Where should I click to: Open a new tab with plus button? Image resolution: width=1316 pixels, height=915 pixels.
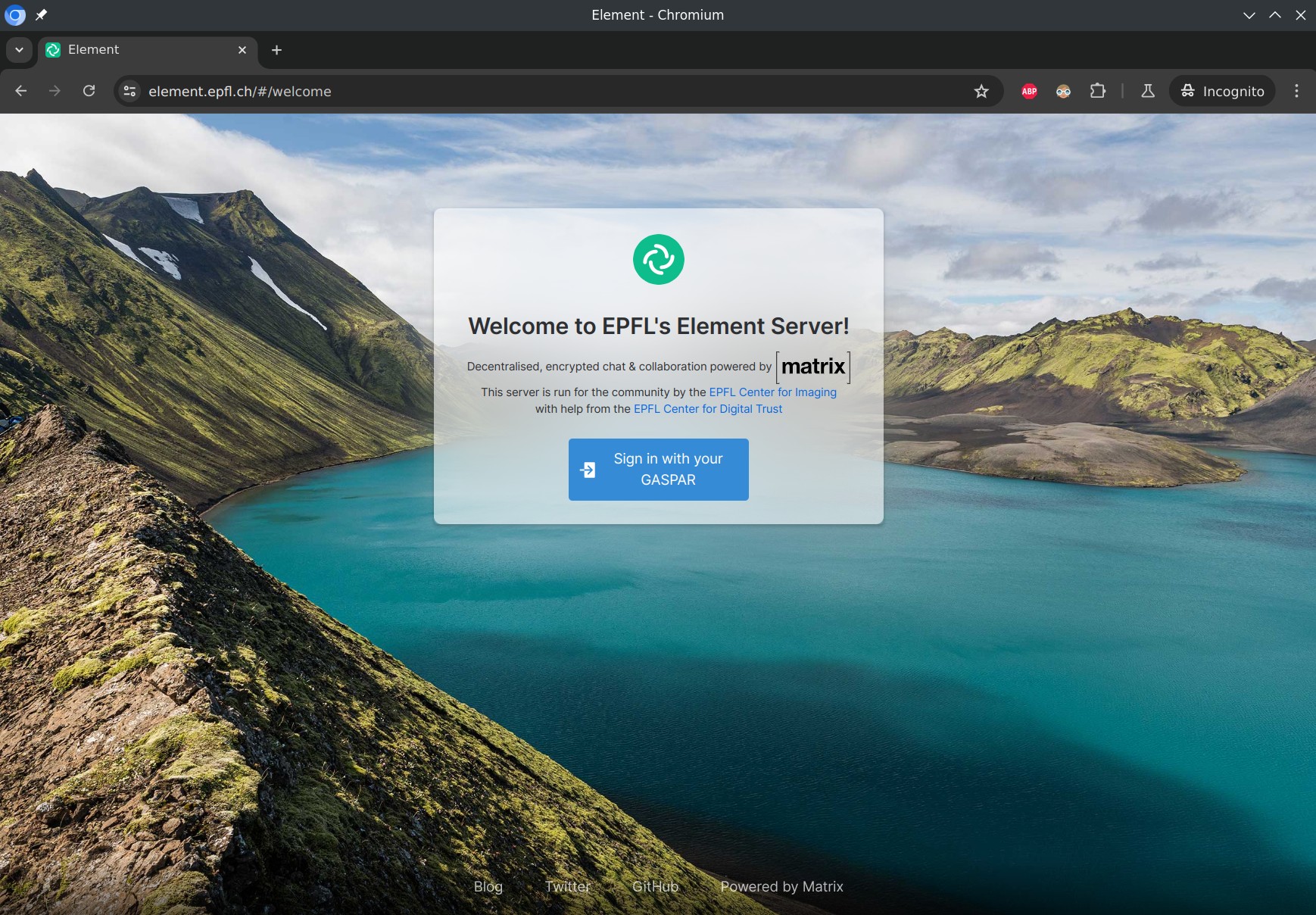point(276,50)
